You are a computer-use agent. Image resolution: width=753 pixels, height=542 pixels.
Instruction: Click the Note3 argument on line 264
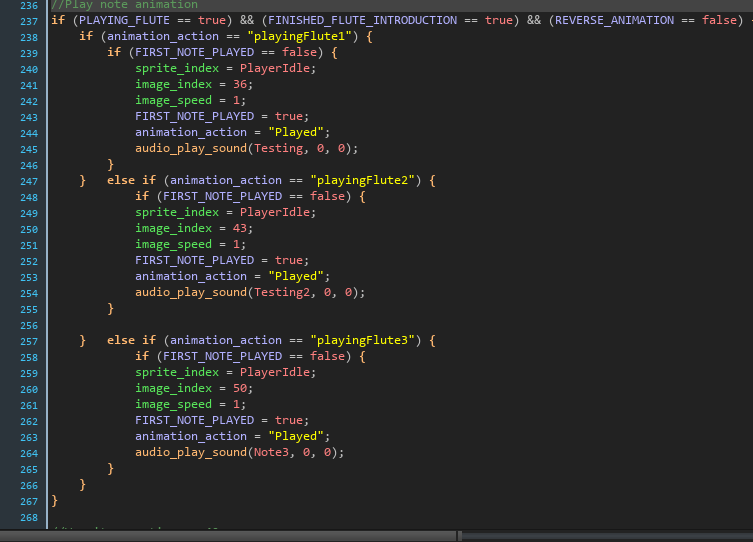coord(272,452)
